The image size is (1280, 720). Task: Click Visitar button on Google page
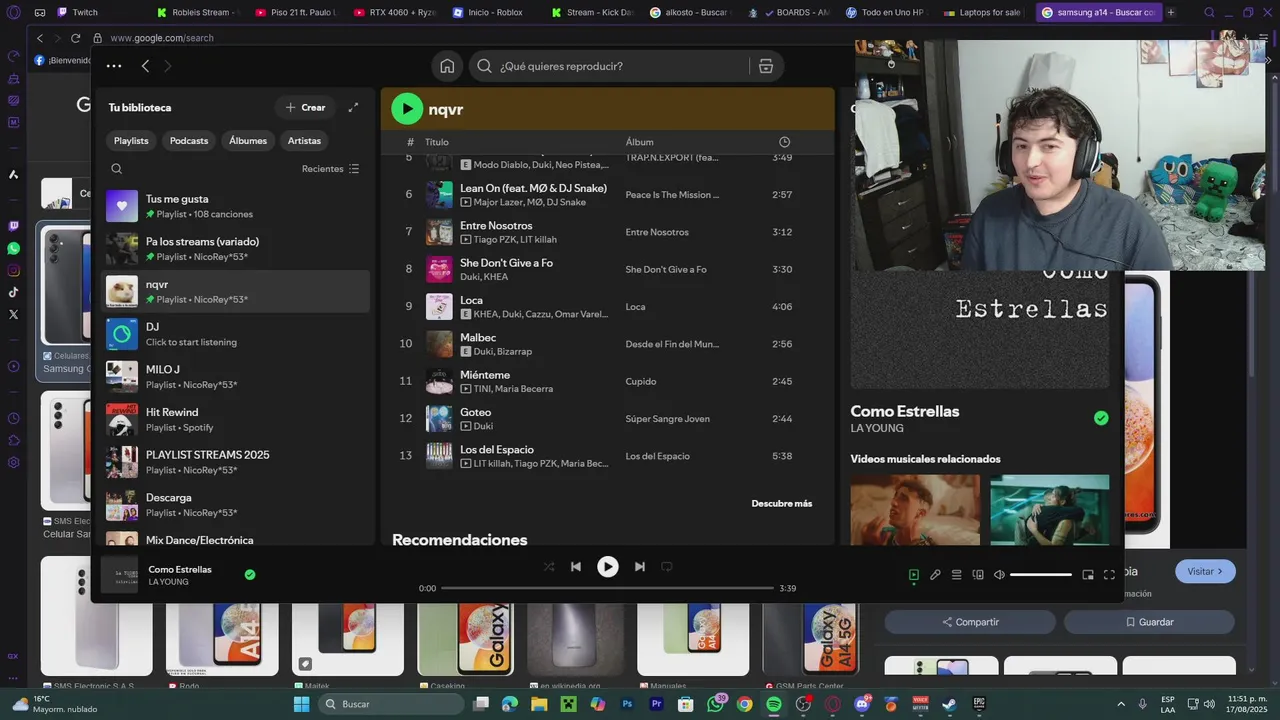1205,571
